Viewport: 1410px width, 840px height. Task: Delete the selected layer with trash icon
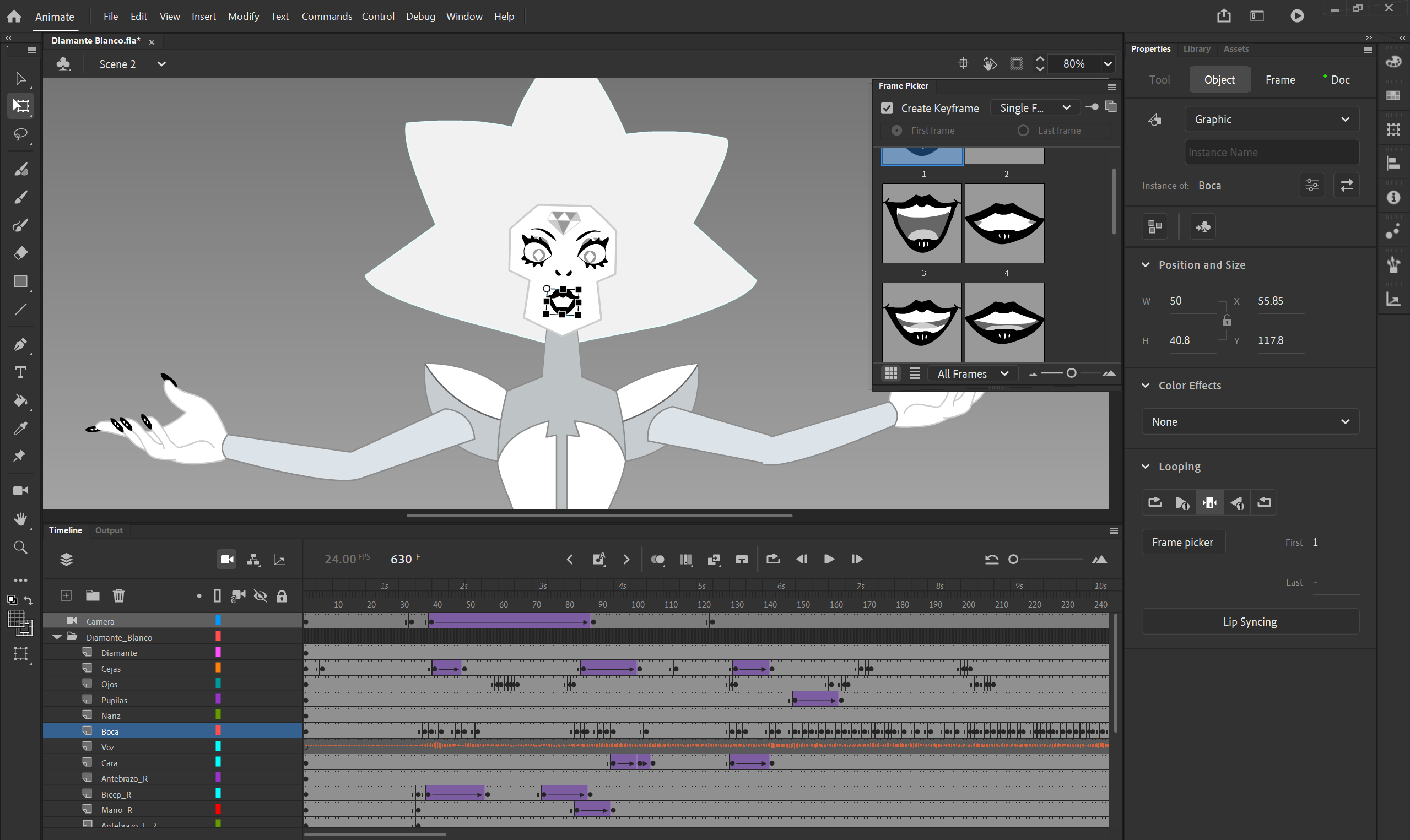pyautogui.click(x=118, y=595)
